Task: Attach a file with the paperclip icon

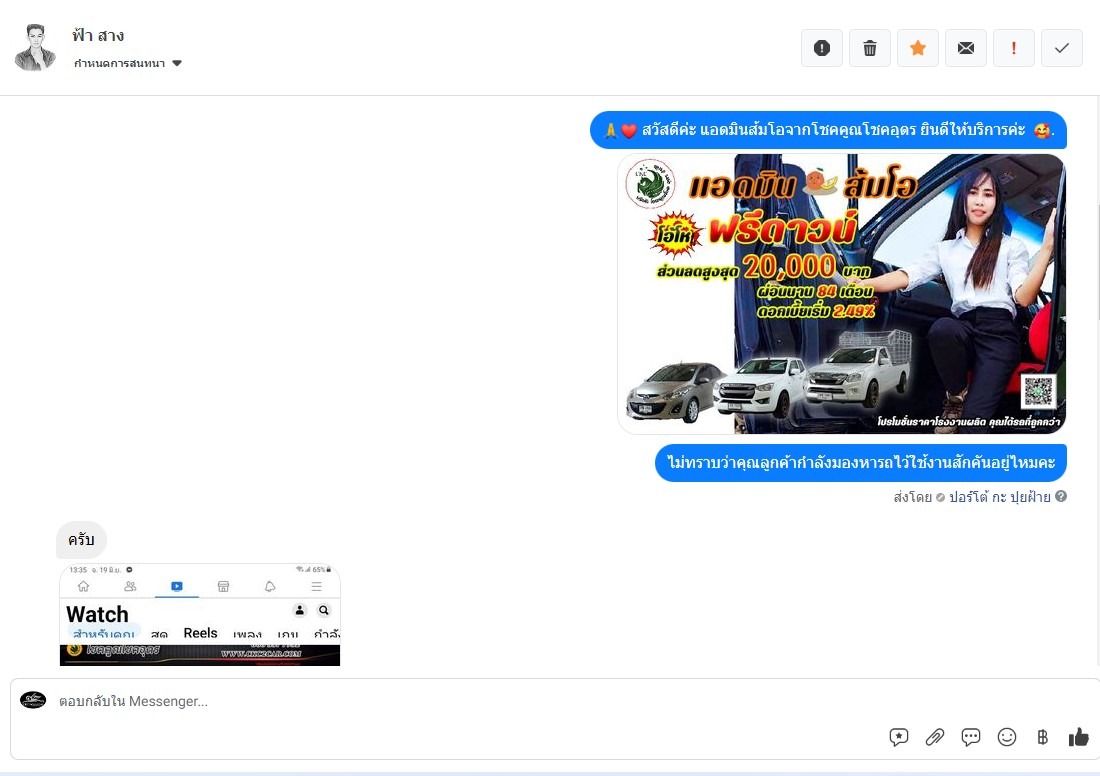Action: (935, 737)
